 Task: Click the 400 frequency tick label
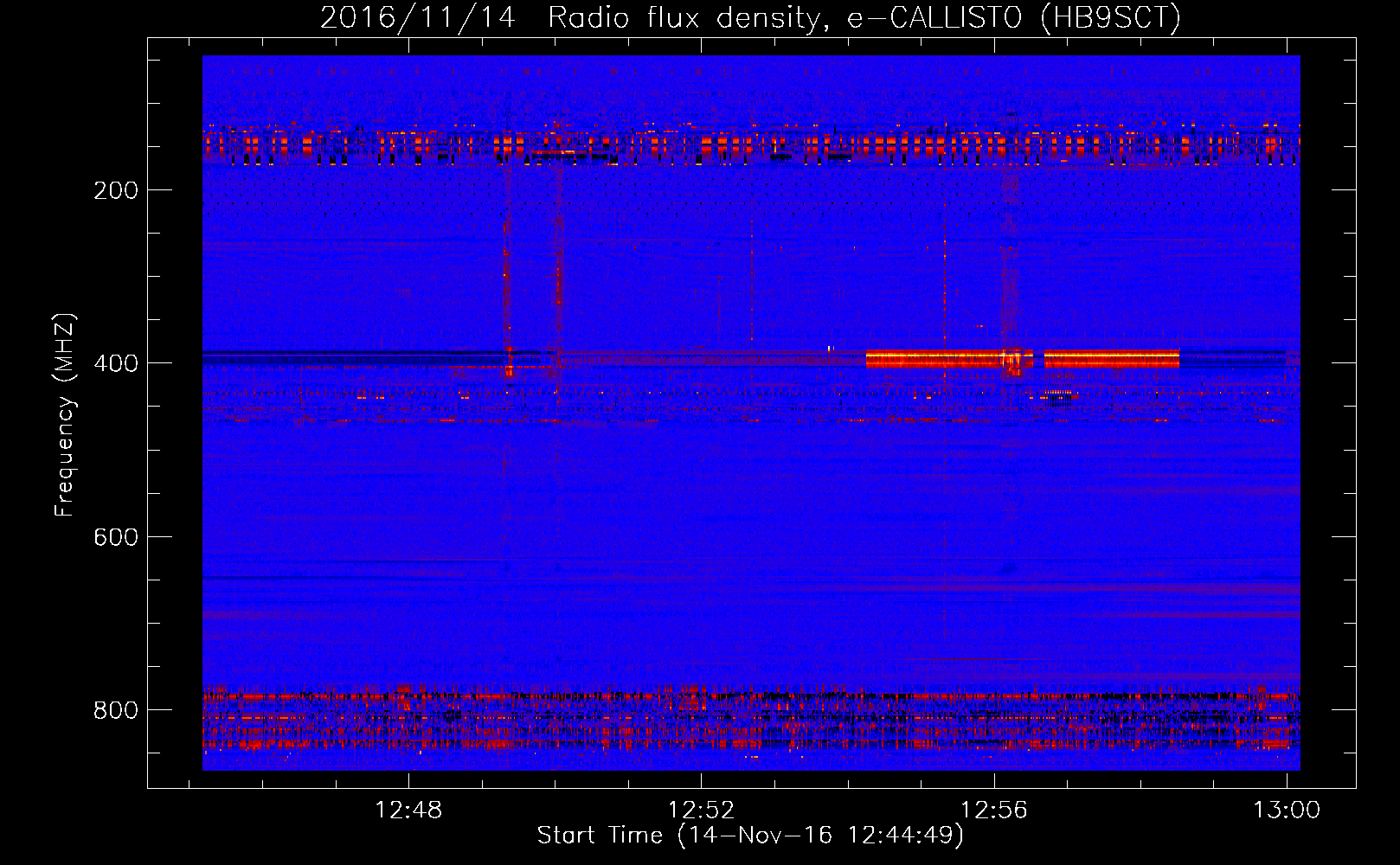[116, 363]
